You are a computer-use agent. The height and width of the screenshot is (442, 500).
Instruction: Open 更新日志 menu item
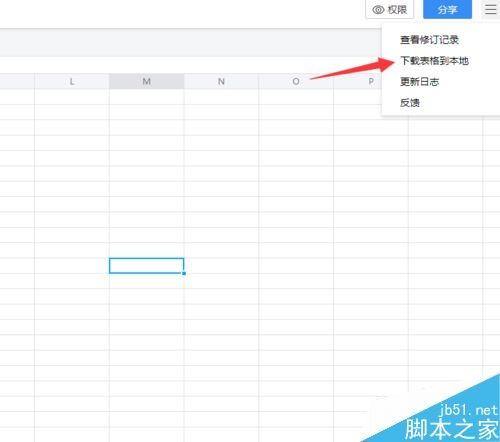click(419, 82)
